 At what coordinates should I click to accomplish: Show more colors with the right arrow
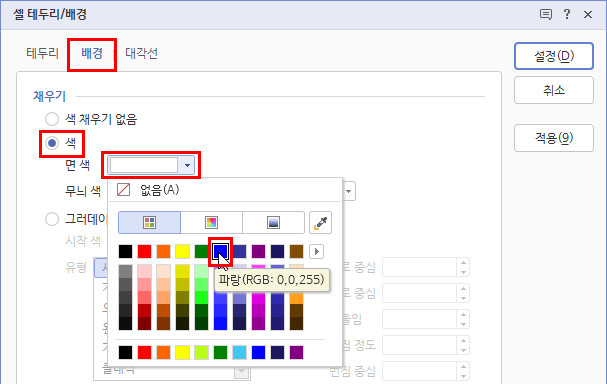click(317, 252)
